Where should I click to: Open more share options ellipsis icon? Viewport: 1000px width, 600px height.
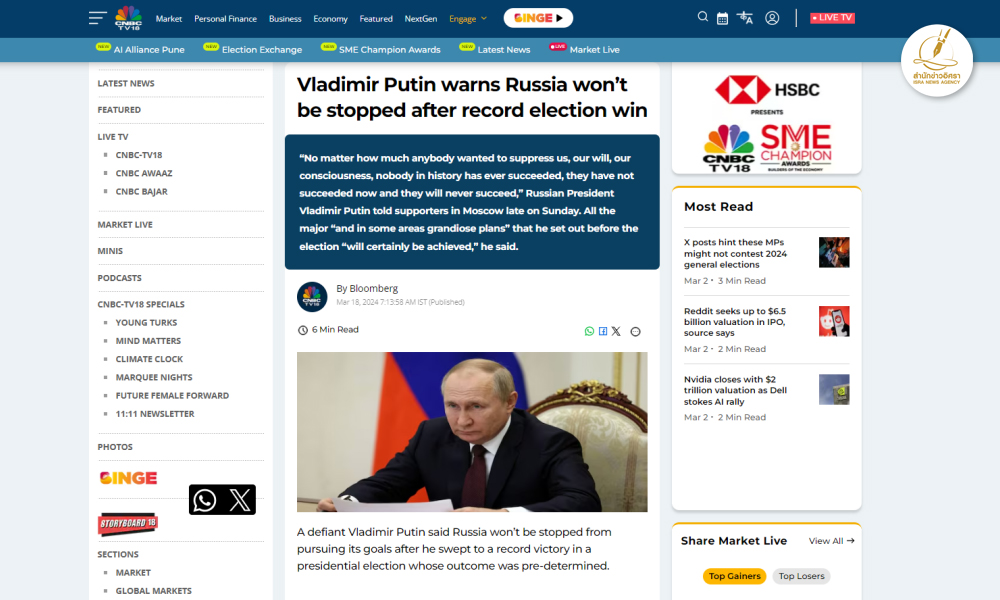pyautogui.click(x=635, y=332)
